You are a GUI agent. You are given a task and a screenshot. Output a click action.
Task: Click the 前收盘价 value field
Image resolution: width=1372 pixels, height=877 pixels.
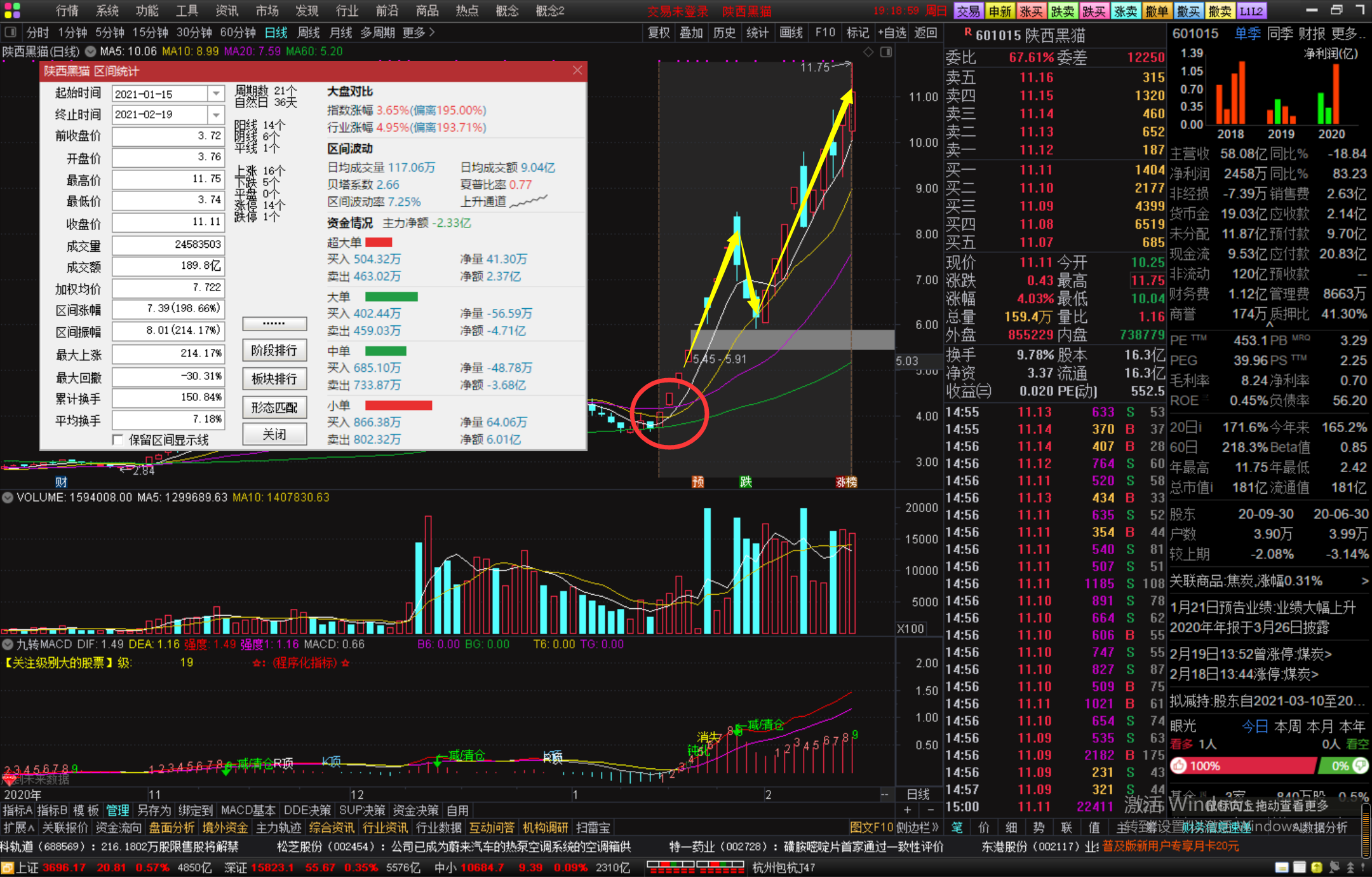[168, 137]
